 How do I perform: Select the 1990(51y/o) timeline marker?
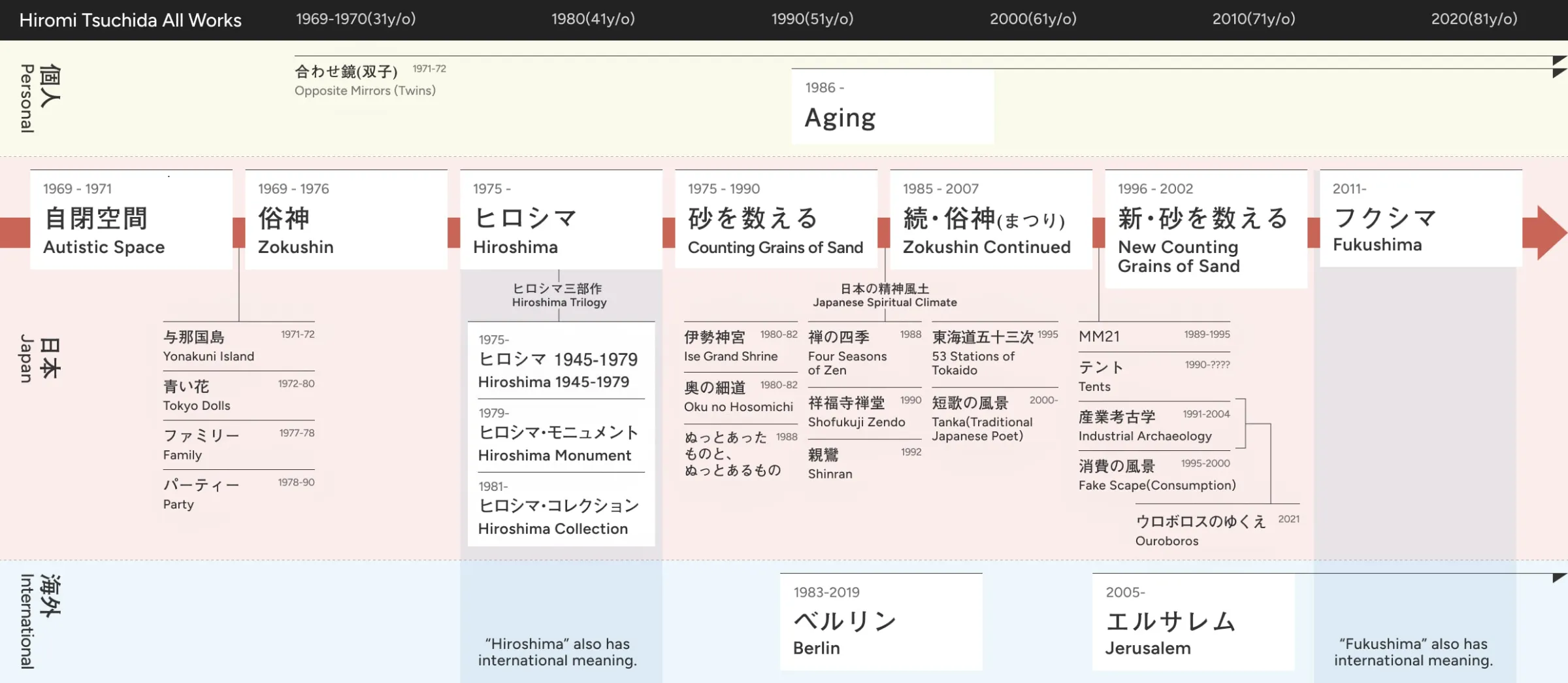812,19
